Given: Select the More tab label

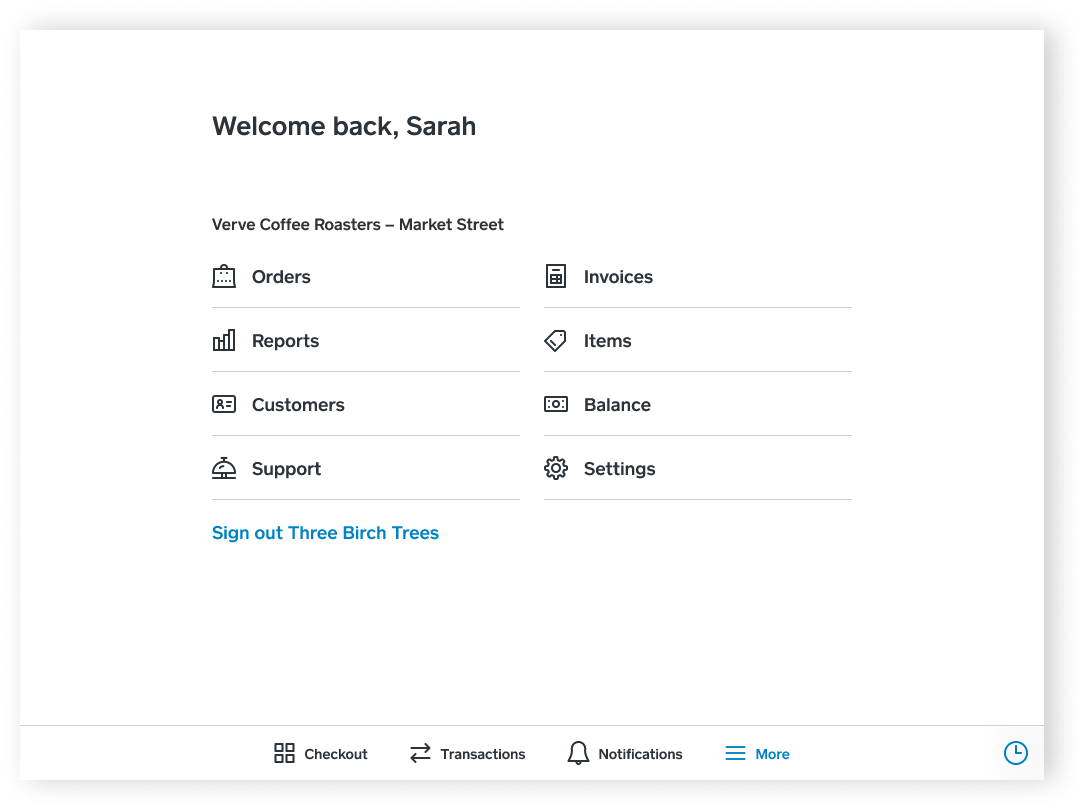Looking at the screenshot, I should click(772, 754).
